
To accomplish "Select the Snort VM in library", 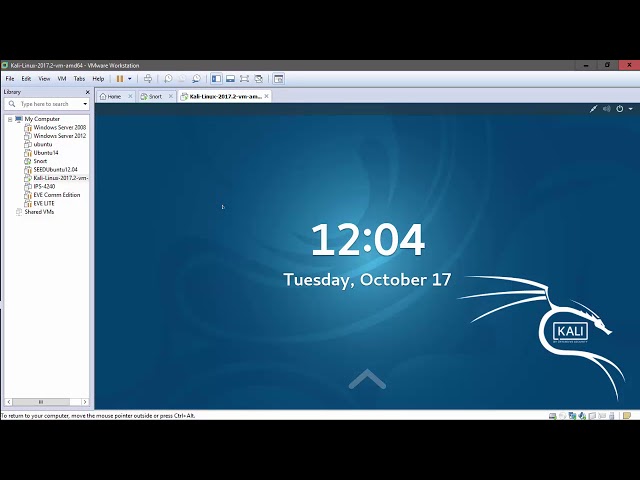I will click(x=40, y=161).
